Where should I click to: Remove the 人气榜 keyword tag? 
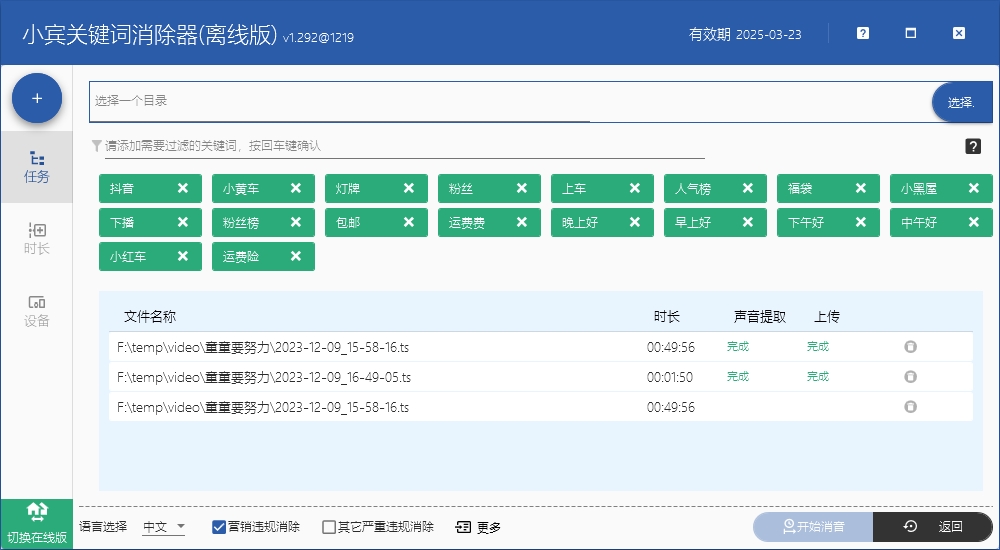click(x=747, y=188)
